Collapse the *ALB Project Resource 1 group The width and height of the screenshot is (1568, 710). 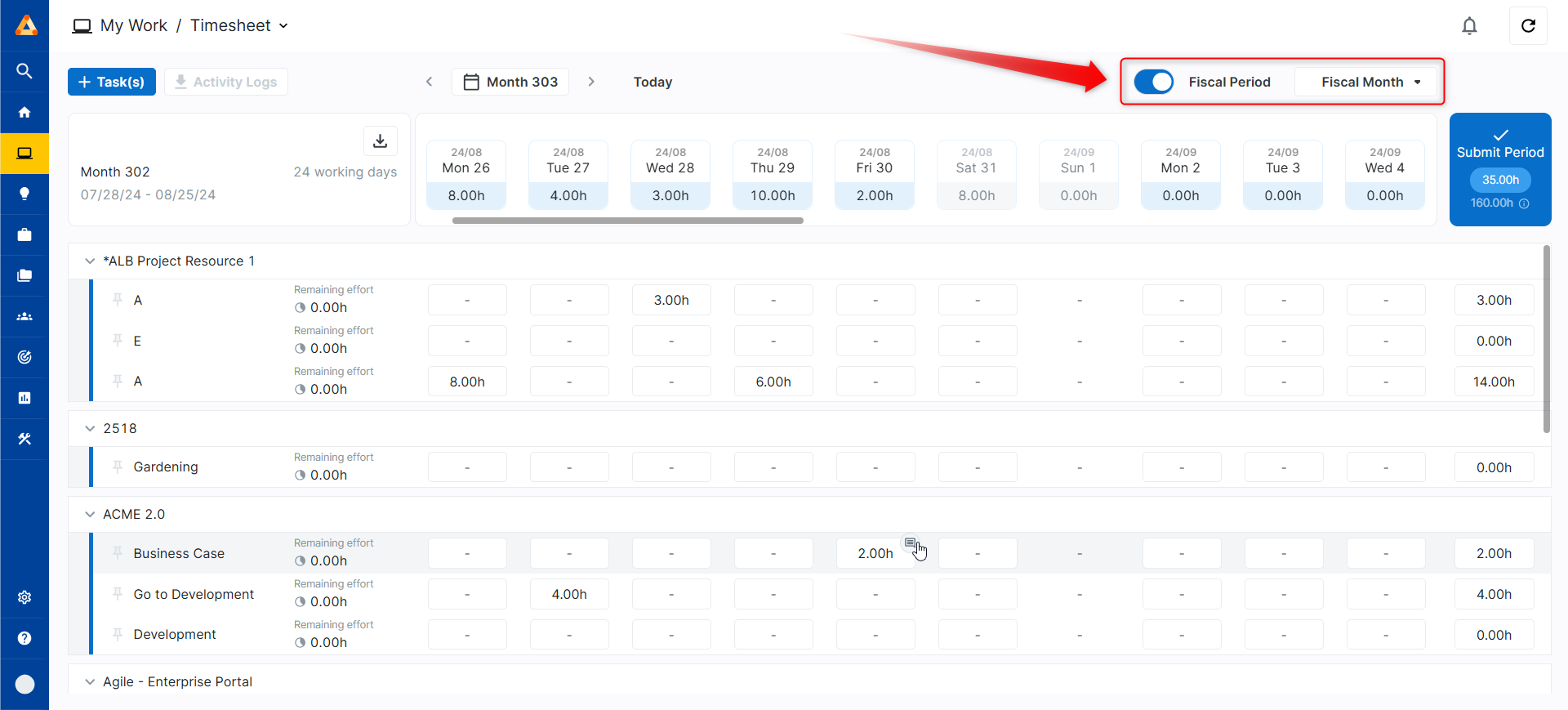pos(90,261)
